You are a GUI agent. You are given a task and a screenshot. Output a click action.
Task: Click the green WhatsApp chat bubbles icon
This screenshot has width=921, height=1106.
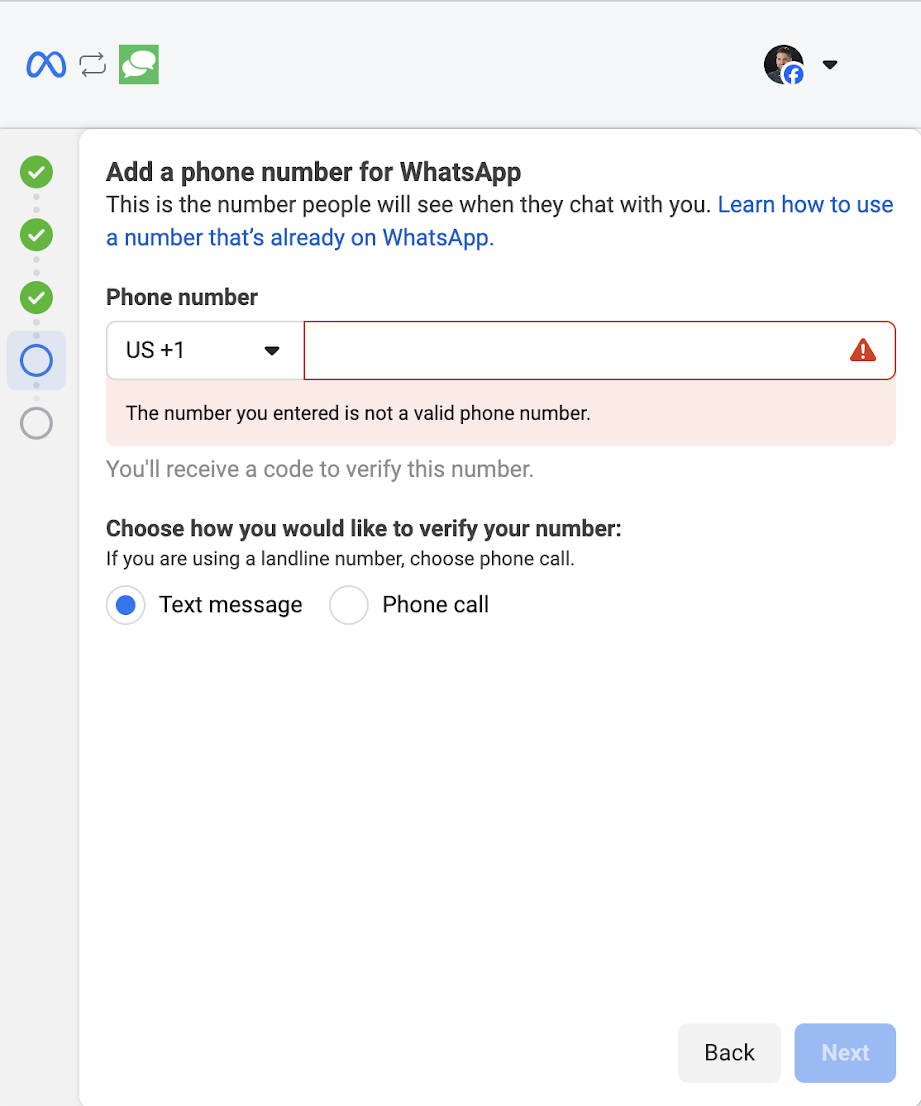(x=138, y=64)
